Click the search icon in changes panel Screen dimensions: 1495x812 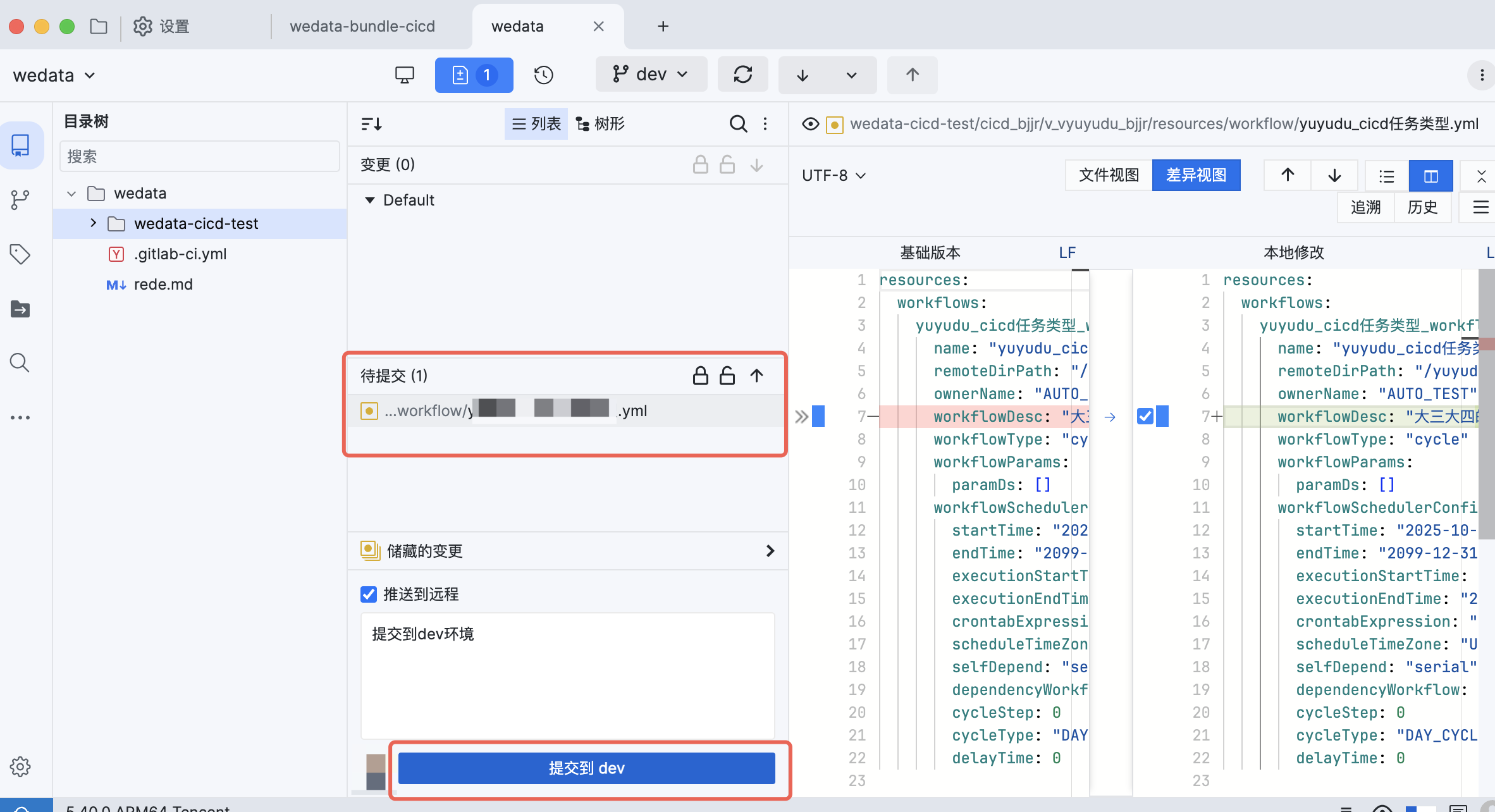pos(738,124)
